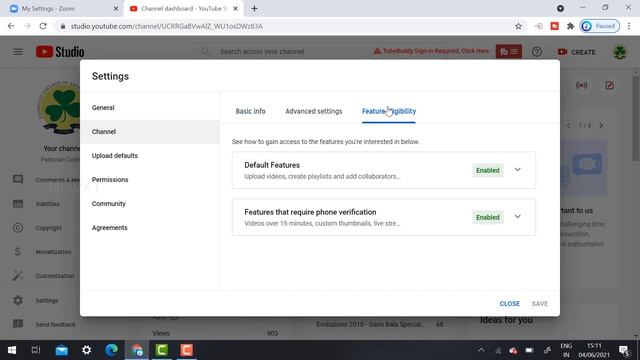The height and width of the screenshot is (360, 640).
Task: Select General in settings sidebar
Action: 149,108
